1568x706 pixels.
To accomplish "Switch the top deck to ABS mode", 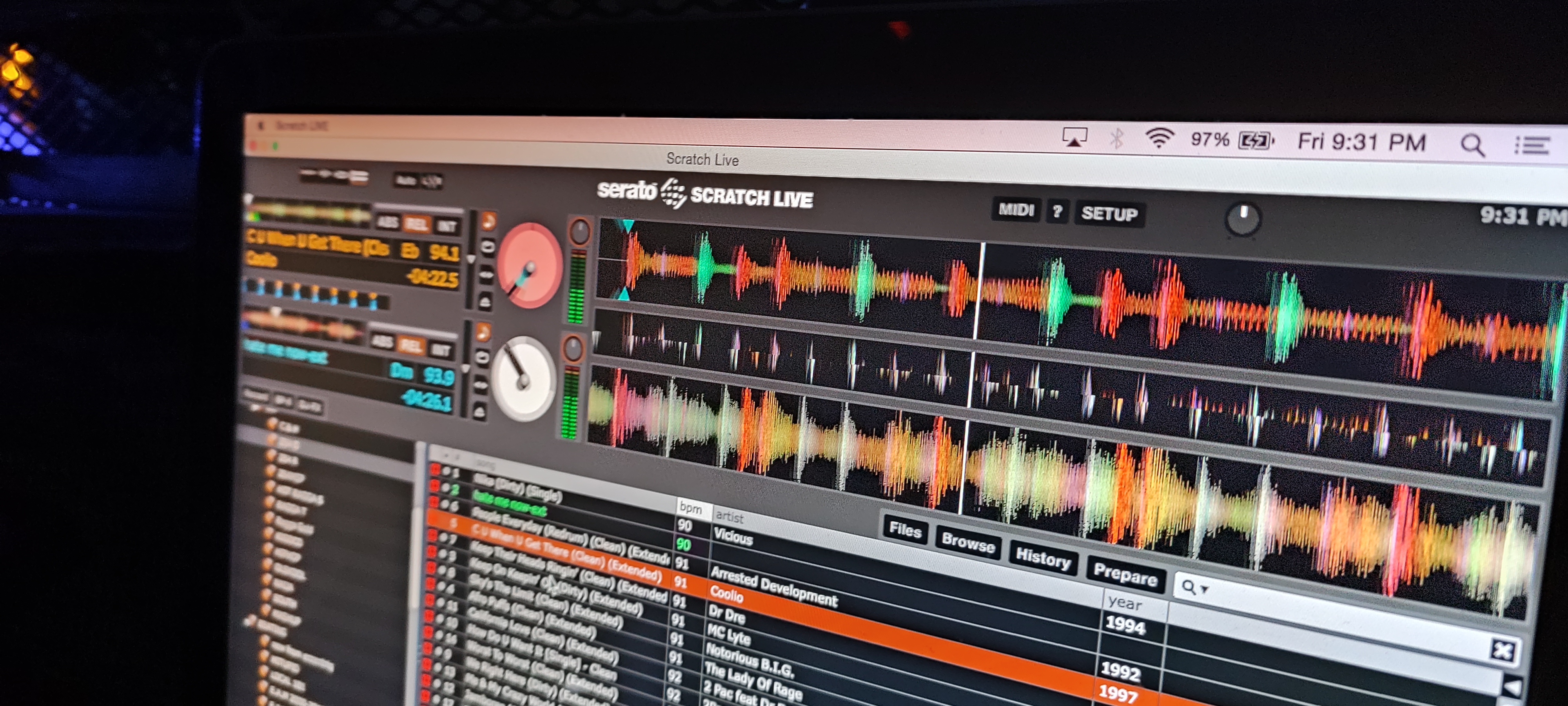I will [388, 222].
